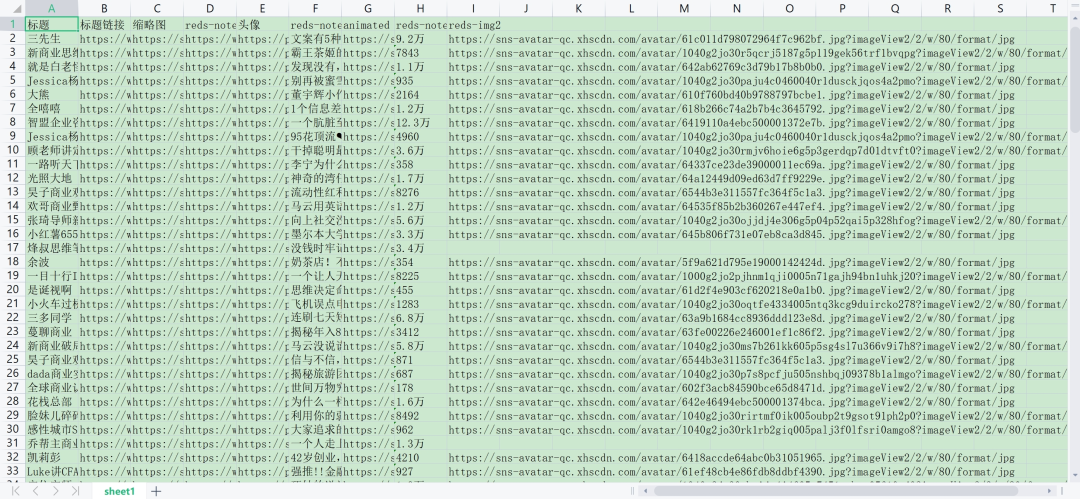Click the cell '三先生'
Image resolution: width=1080 pixels, height=499 pixels.
click(52, 39)
